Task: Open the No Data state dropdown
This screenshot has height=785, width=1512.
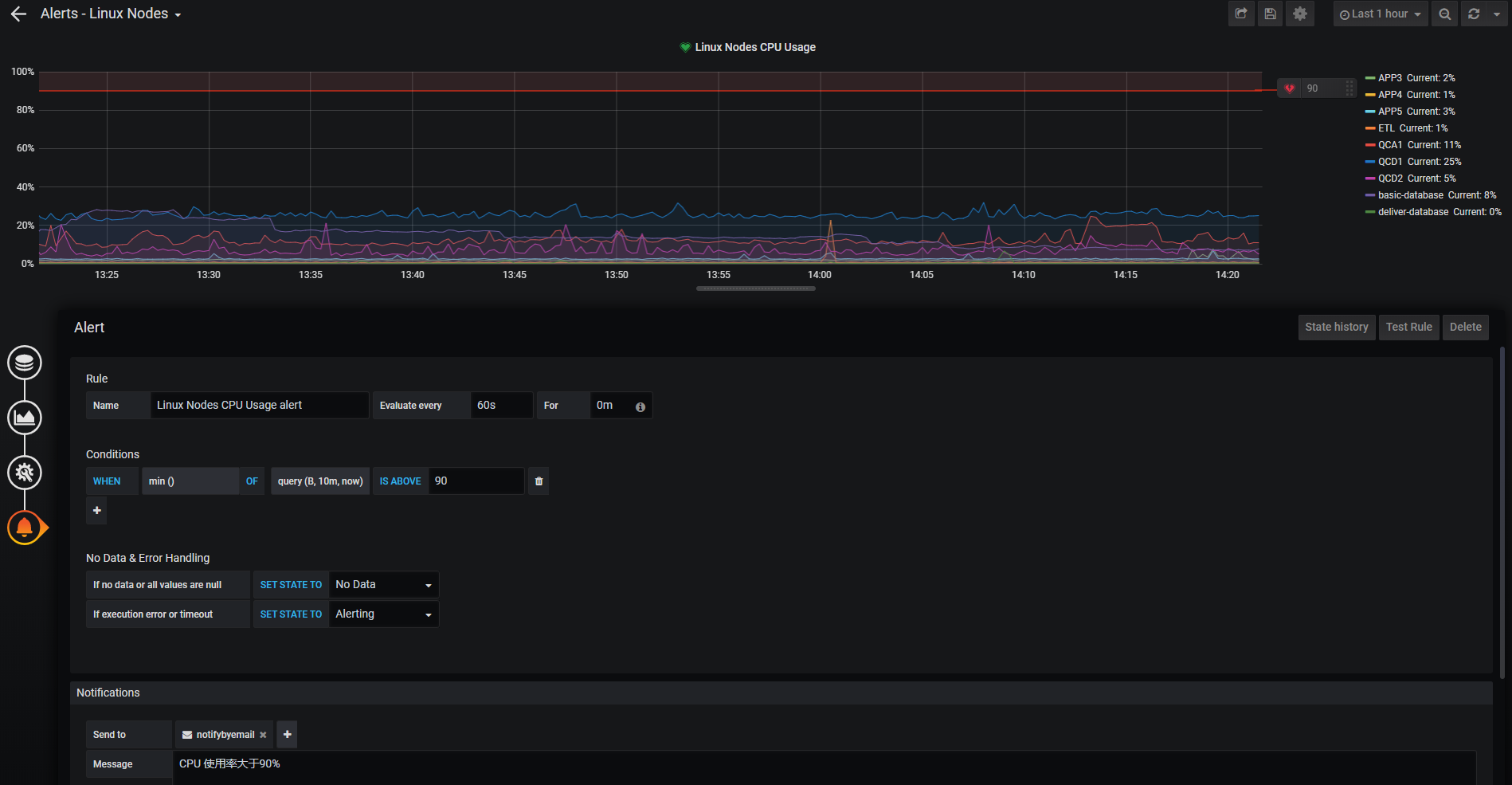Action: tap(384, 585)
